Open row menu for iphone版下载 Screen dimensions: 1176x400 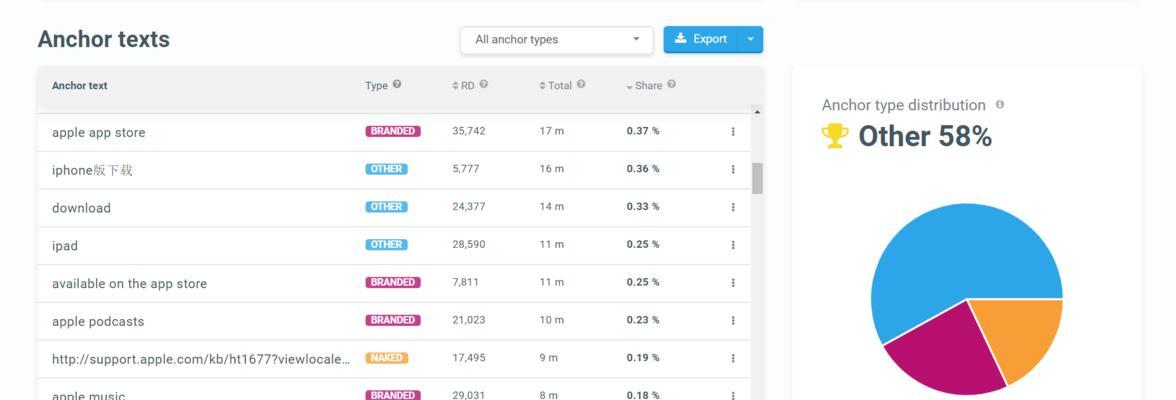733,170
